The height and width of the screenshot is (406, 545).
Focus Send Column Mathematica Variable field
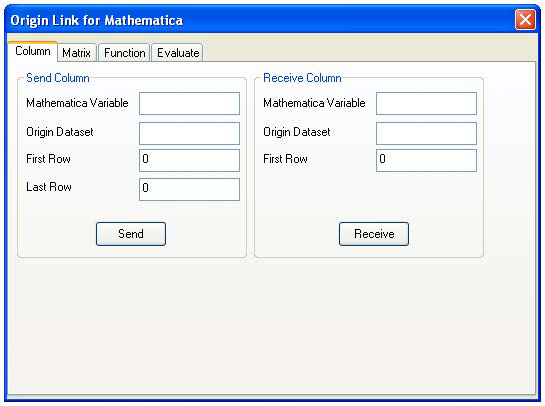[189, 103]
